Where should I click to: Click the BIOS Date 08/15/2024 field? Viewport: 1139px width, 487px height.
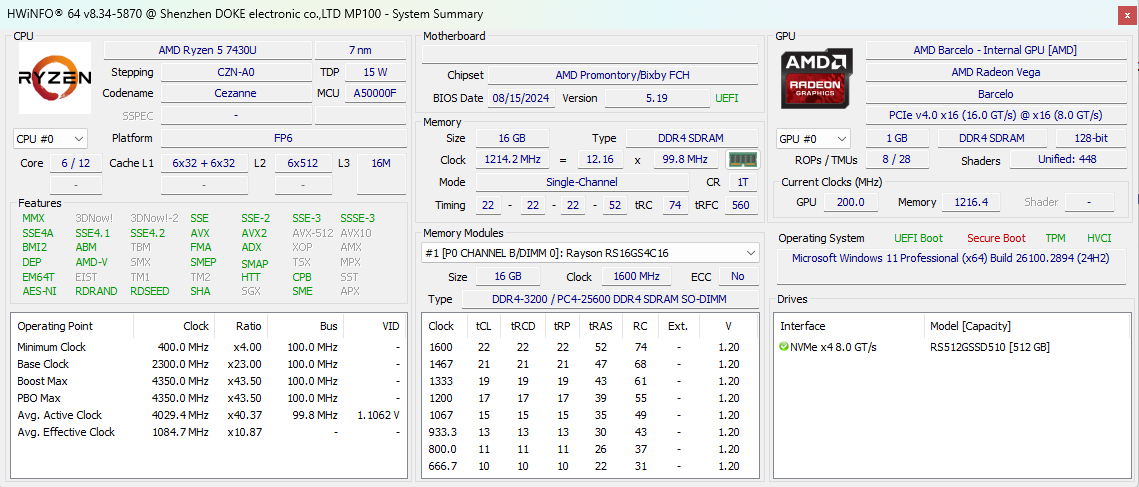click(516, 98)
